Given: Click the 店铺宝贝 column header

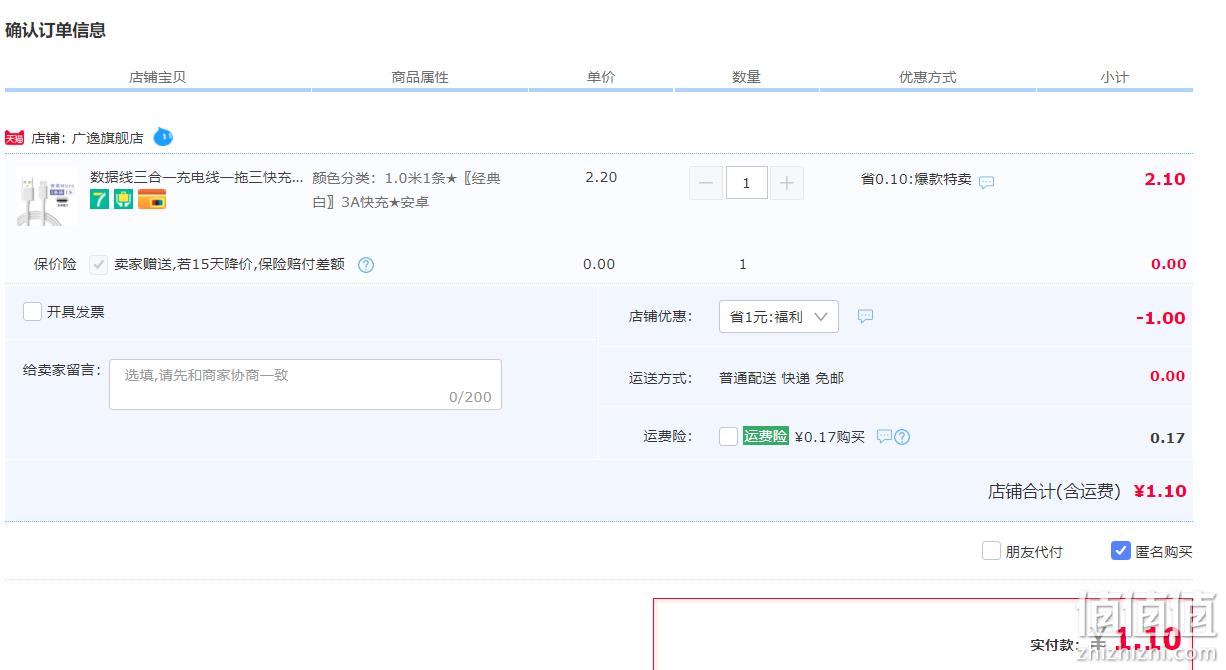Looking at the screenshot, I should (157, 77).
